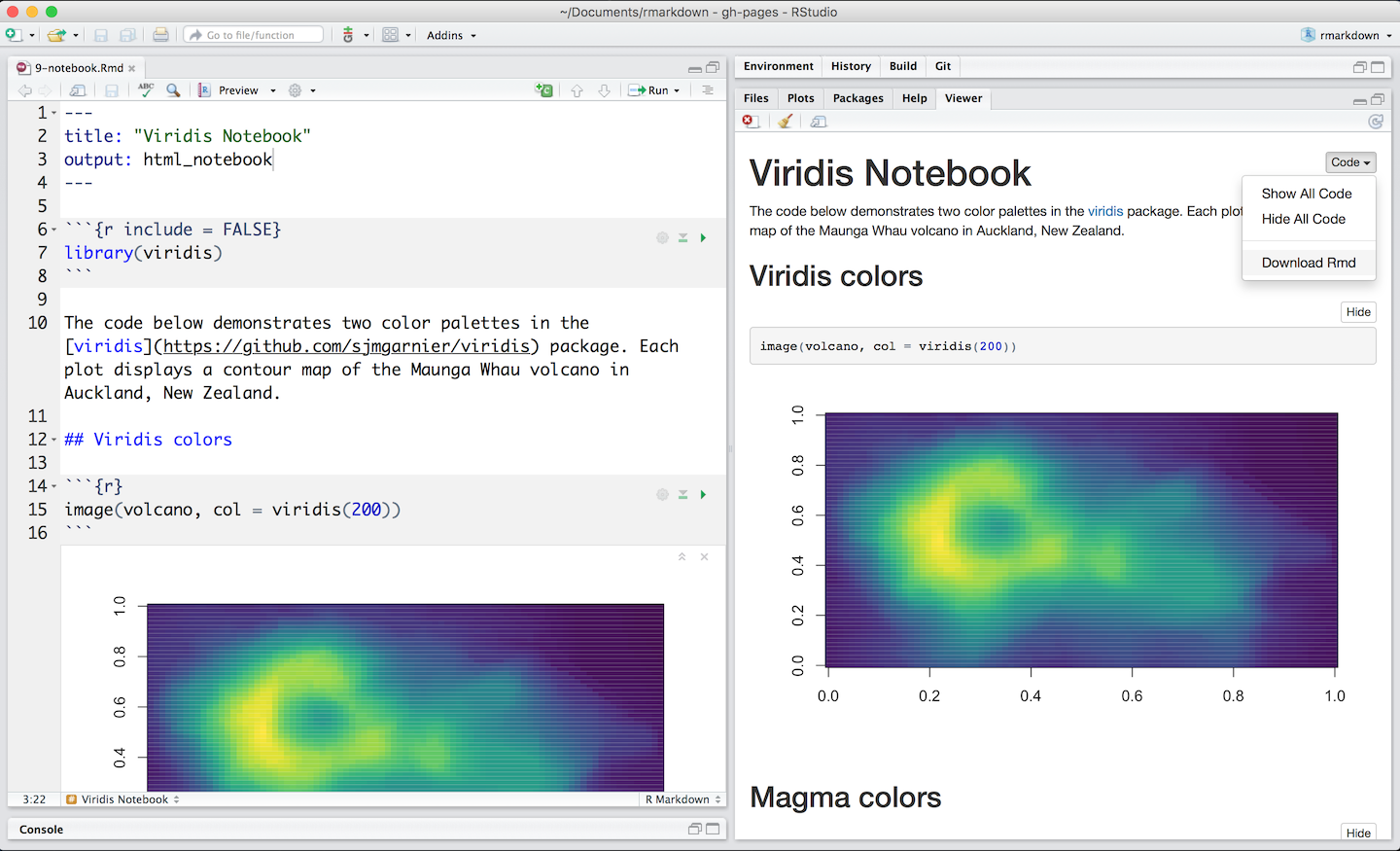This screenshot has height=851, width=1400.
Task: Open the Build tab
Action: [x=903, y=66]
